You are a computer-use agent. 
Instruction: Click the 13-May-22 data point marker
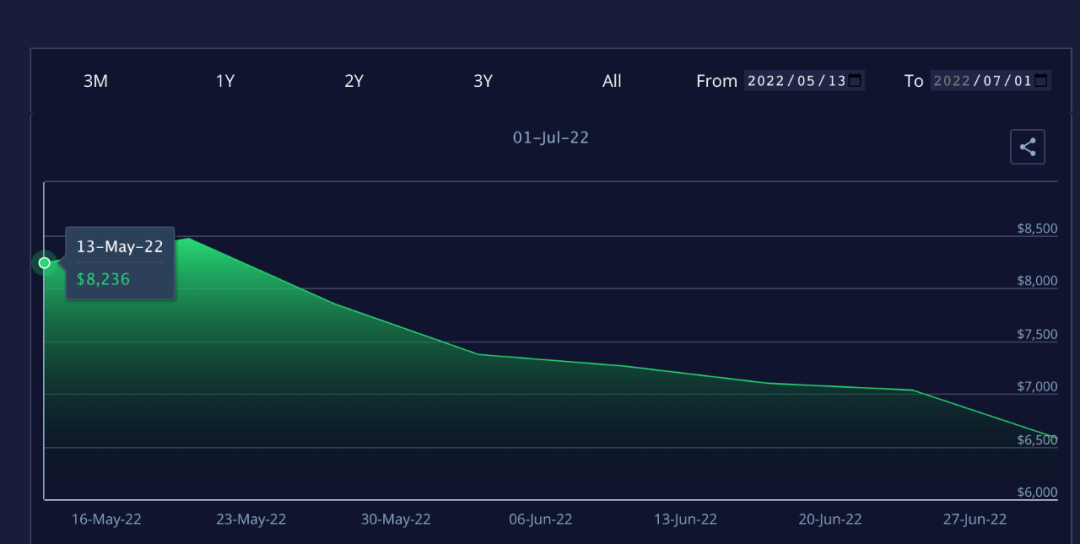pos(44,263)
